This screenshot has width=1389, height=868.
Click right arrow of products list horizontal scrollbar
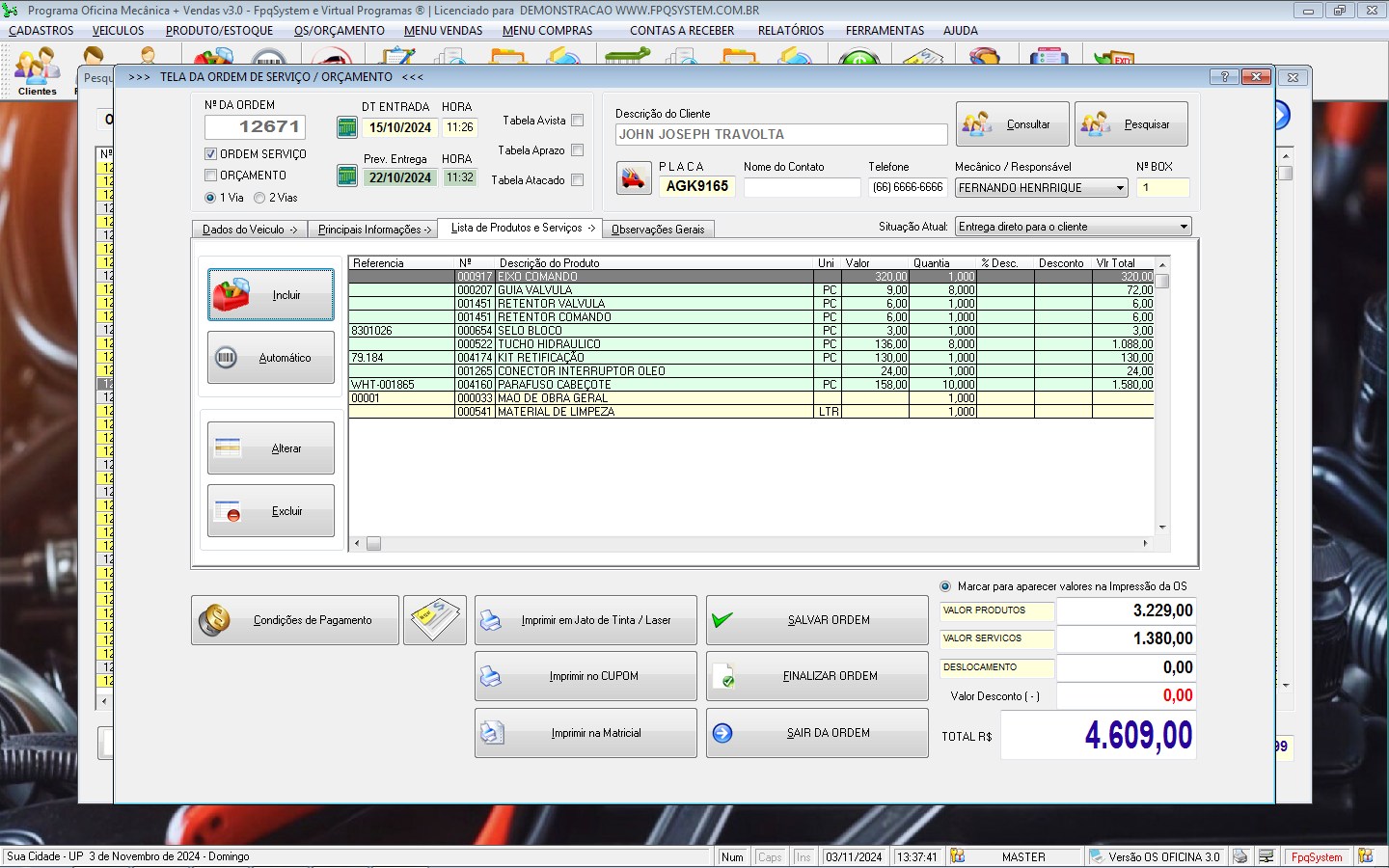[1145, 543]
